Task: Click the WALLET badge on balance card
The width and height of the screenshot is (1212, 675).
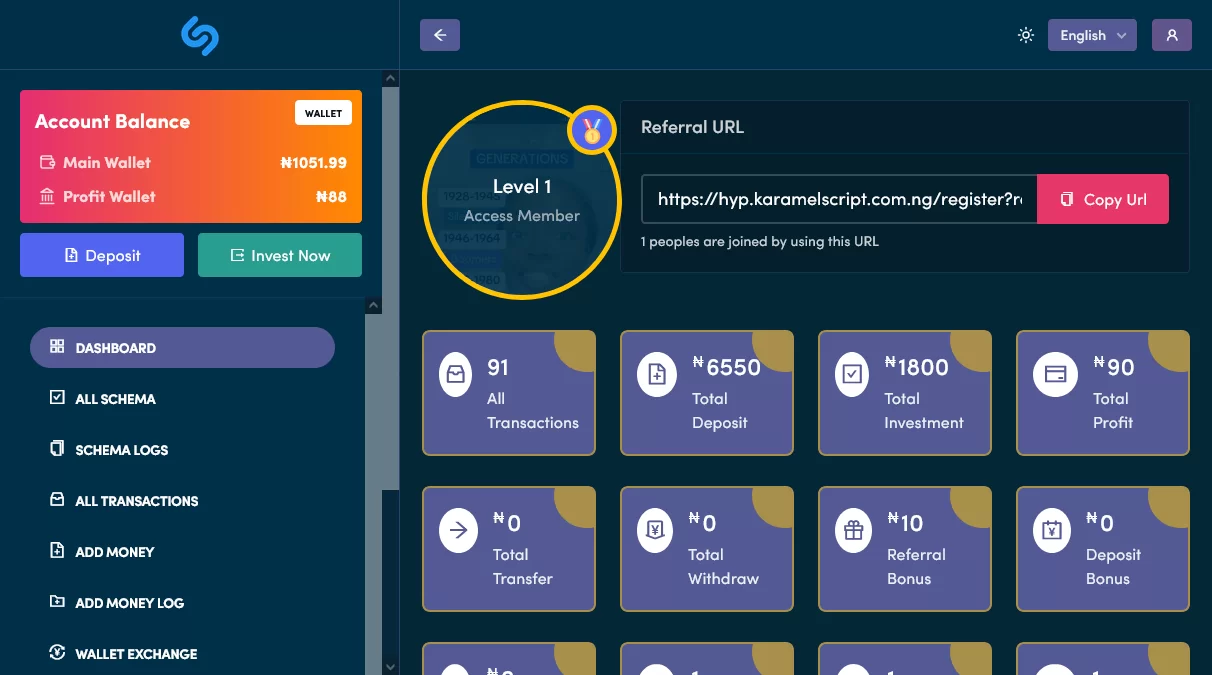Action: click(x=323, y=113)
